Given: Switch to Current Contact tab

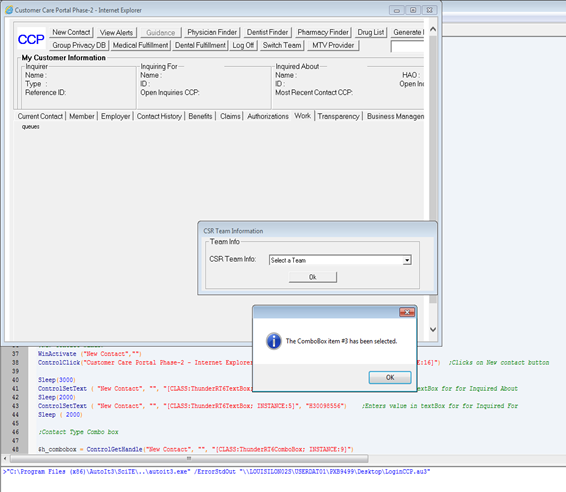Looking at the screenshot, I should point(40,116).
